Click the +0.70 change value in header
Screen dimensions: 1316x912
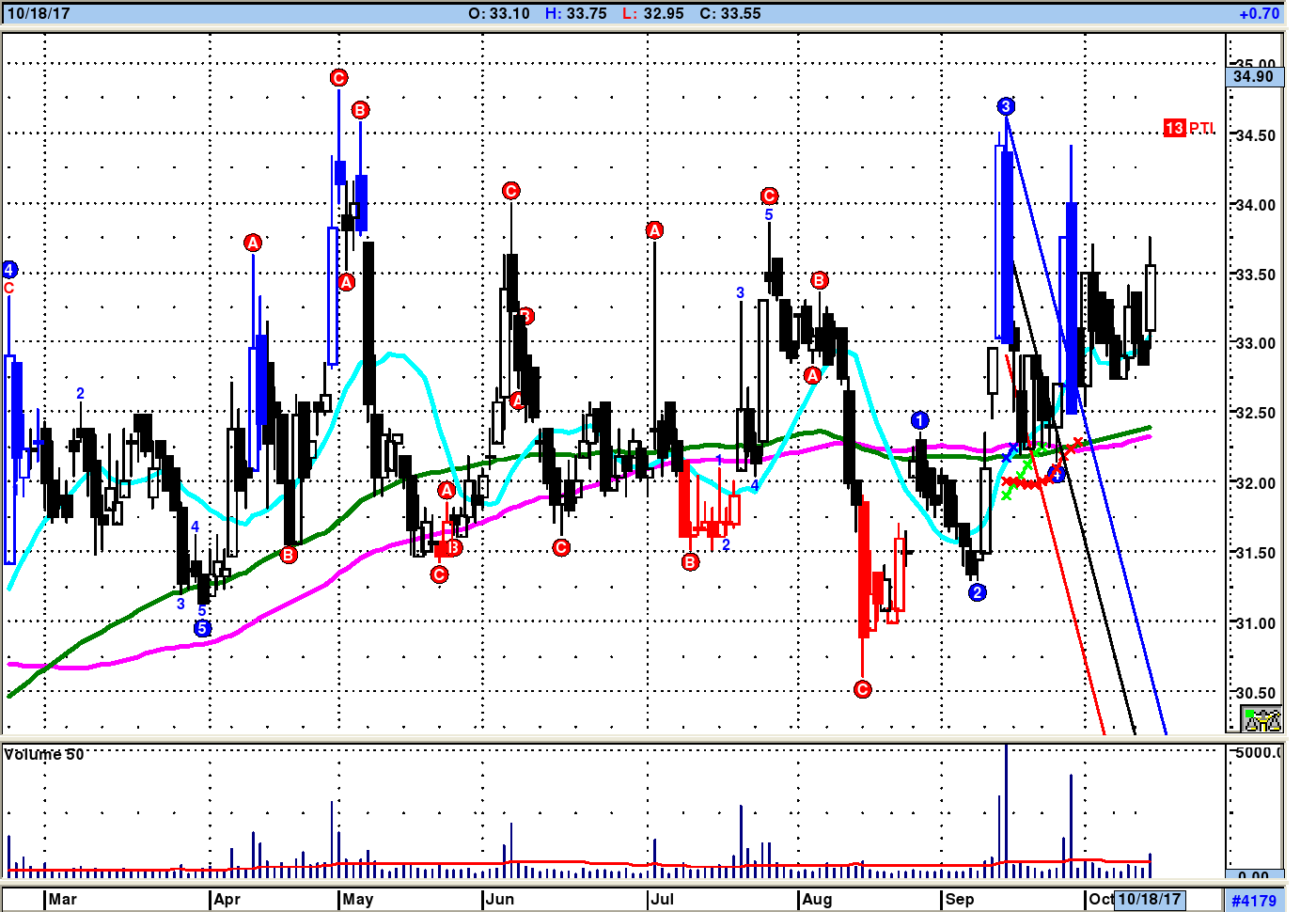pos(1259,13)
